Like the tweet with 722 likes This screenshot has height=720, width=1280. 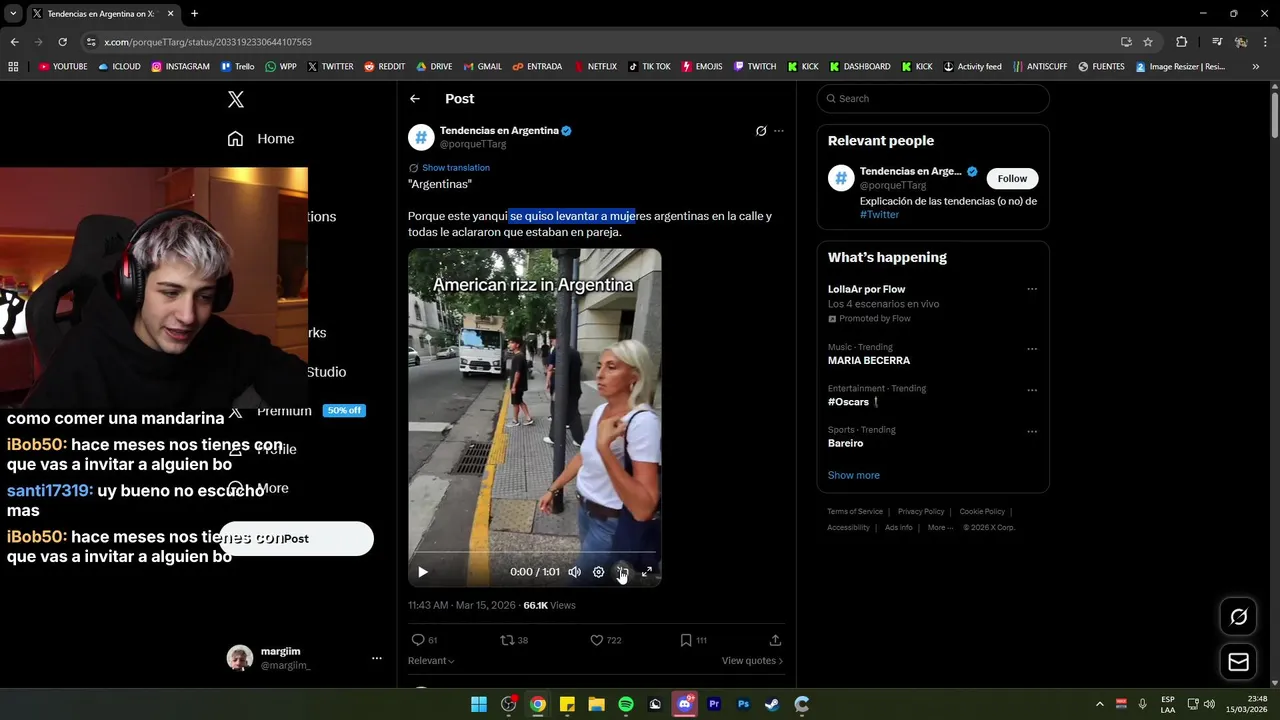(x=605, y=640)
